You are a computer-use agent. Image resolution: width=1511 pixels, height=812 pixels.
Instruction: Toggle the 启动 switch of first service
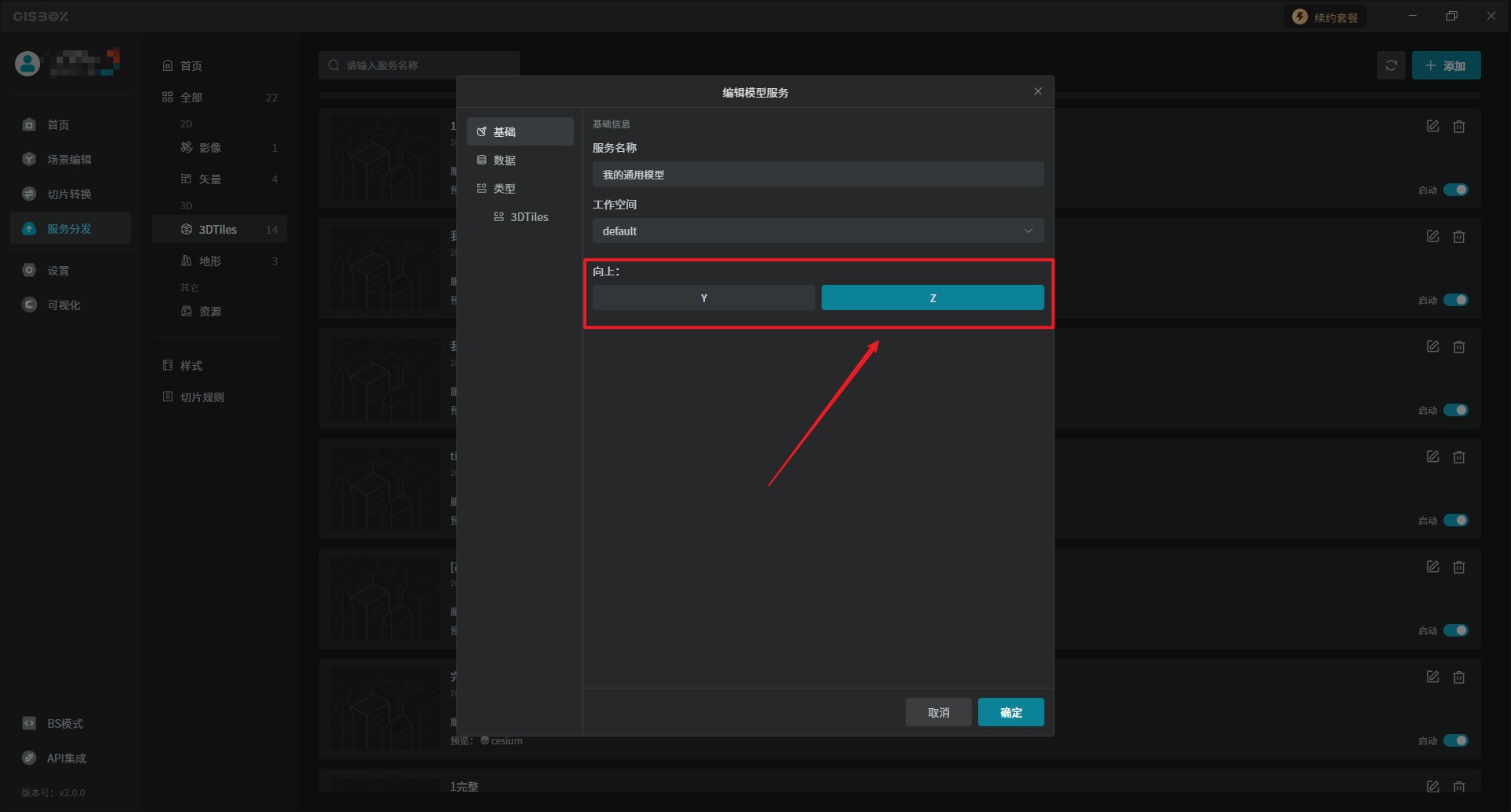coord(1455,190)
